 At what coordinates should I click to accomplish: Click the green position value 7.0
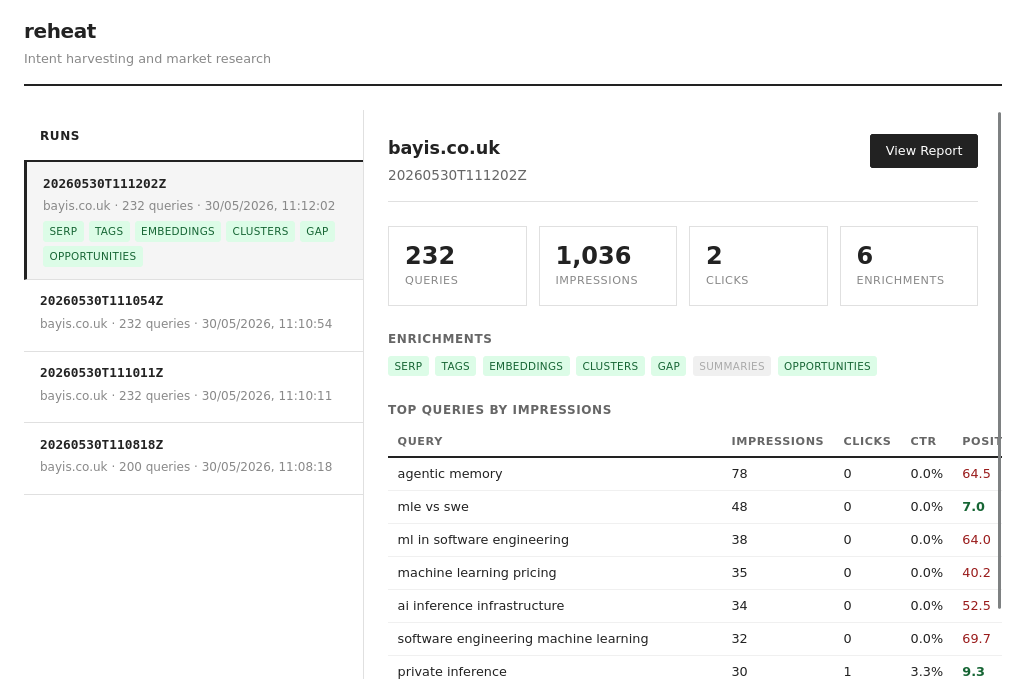[x=973, y=507]
